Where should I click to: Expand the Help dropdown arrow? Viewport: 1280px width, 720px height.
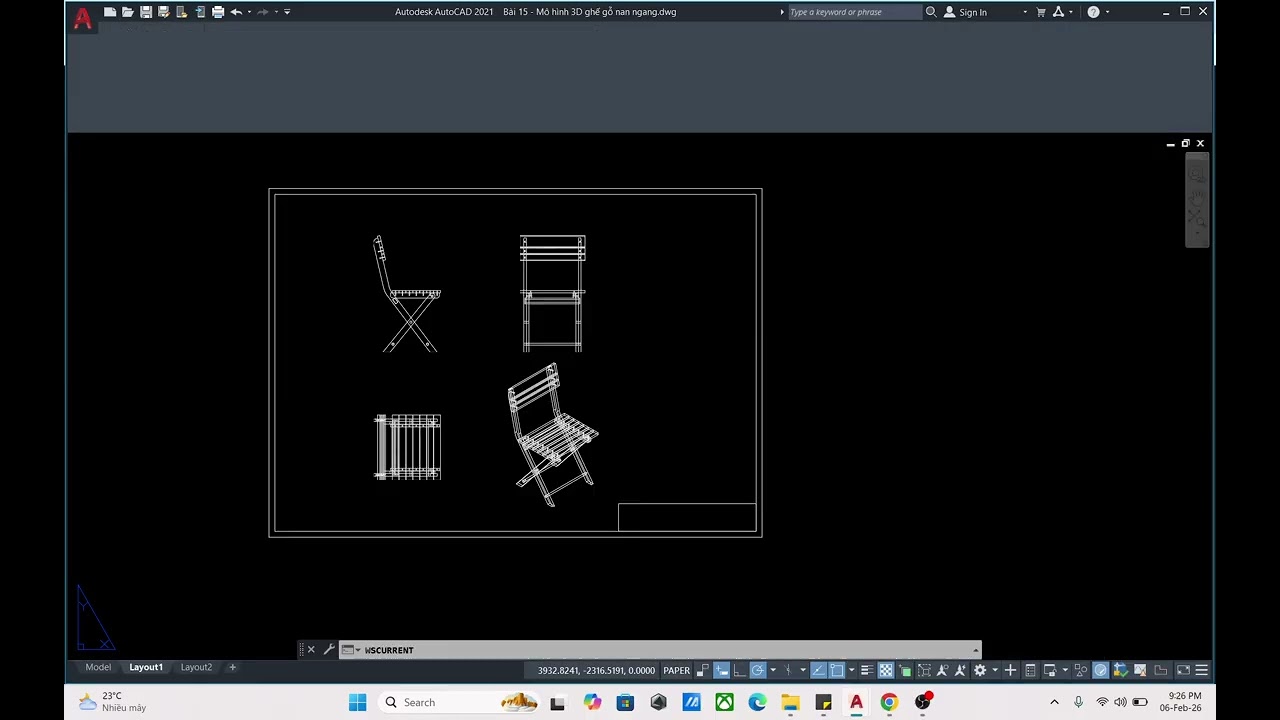1107,12
